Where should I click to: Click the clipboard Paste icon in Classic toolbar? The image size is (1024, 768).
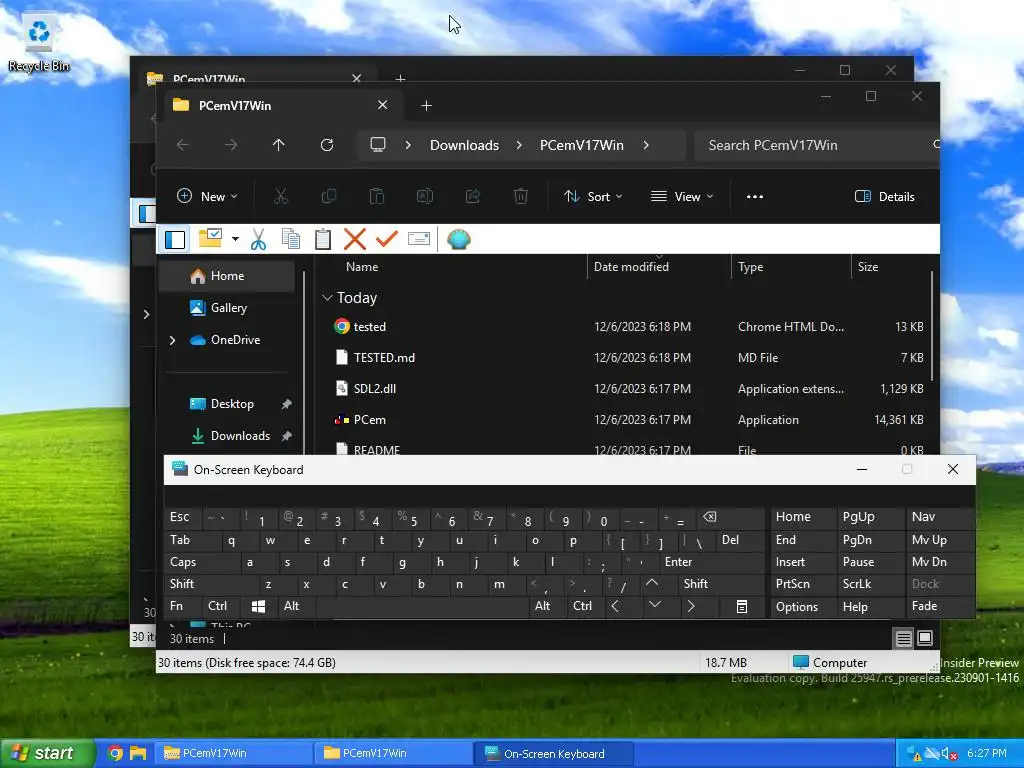coord(323,240)
